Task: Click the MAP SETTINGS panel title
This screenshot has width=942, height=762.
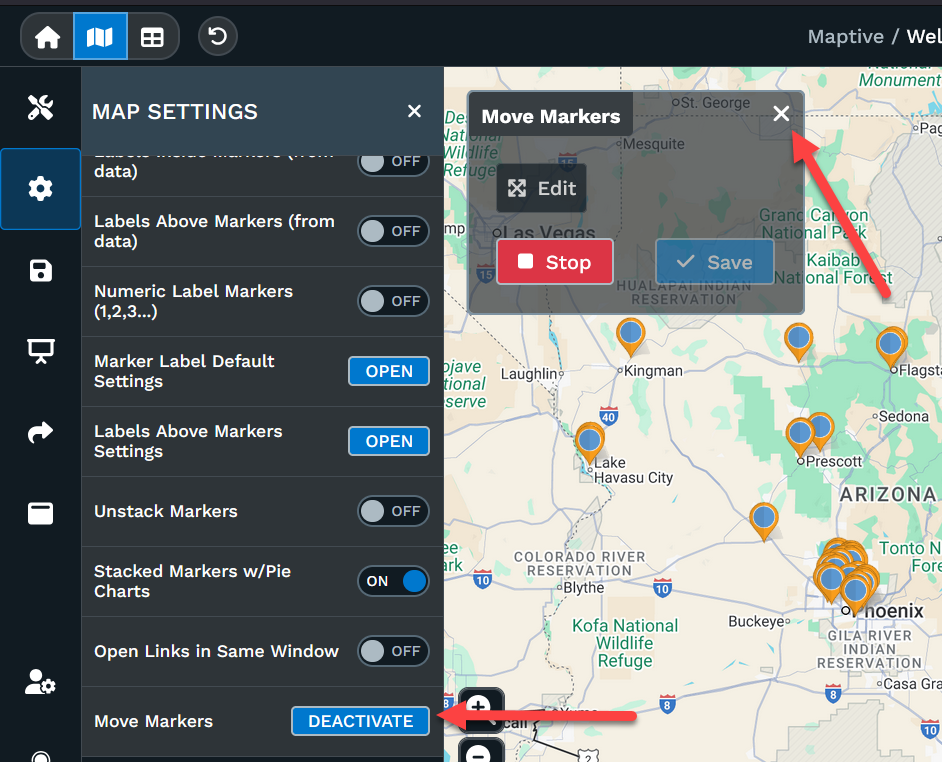Action: (175, 112)
